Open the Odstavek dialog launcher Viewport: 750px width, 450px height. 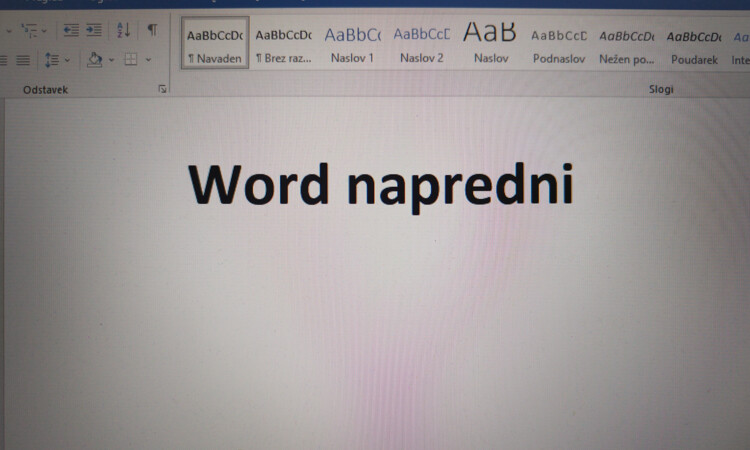click(163, 89)
